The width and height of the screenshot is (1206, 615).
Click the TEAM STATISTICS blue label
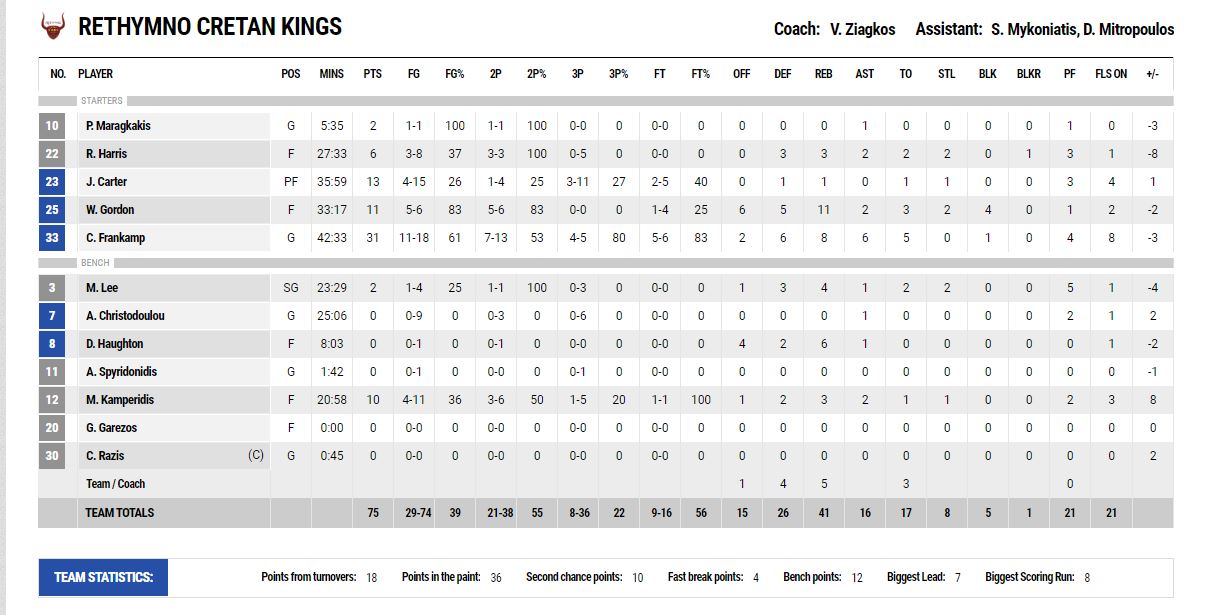(x=103, y=577)
